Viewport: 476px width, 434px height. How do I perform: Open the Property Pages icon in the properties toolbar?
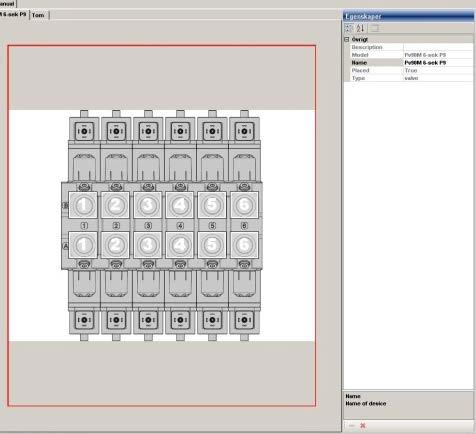click(x=375, y=28)
